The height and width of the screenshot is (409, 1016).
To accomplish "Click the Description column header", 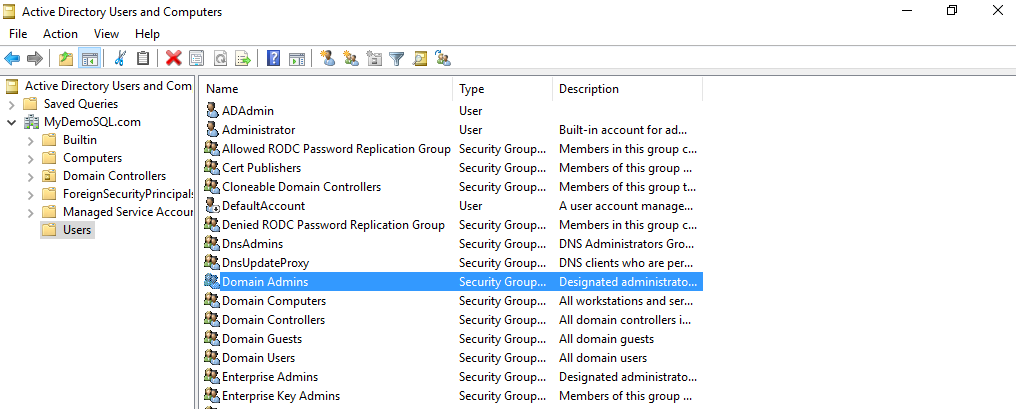I will pyautogui.click(x=626, y=89).
